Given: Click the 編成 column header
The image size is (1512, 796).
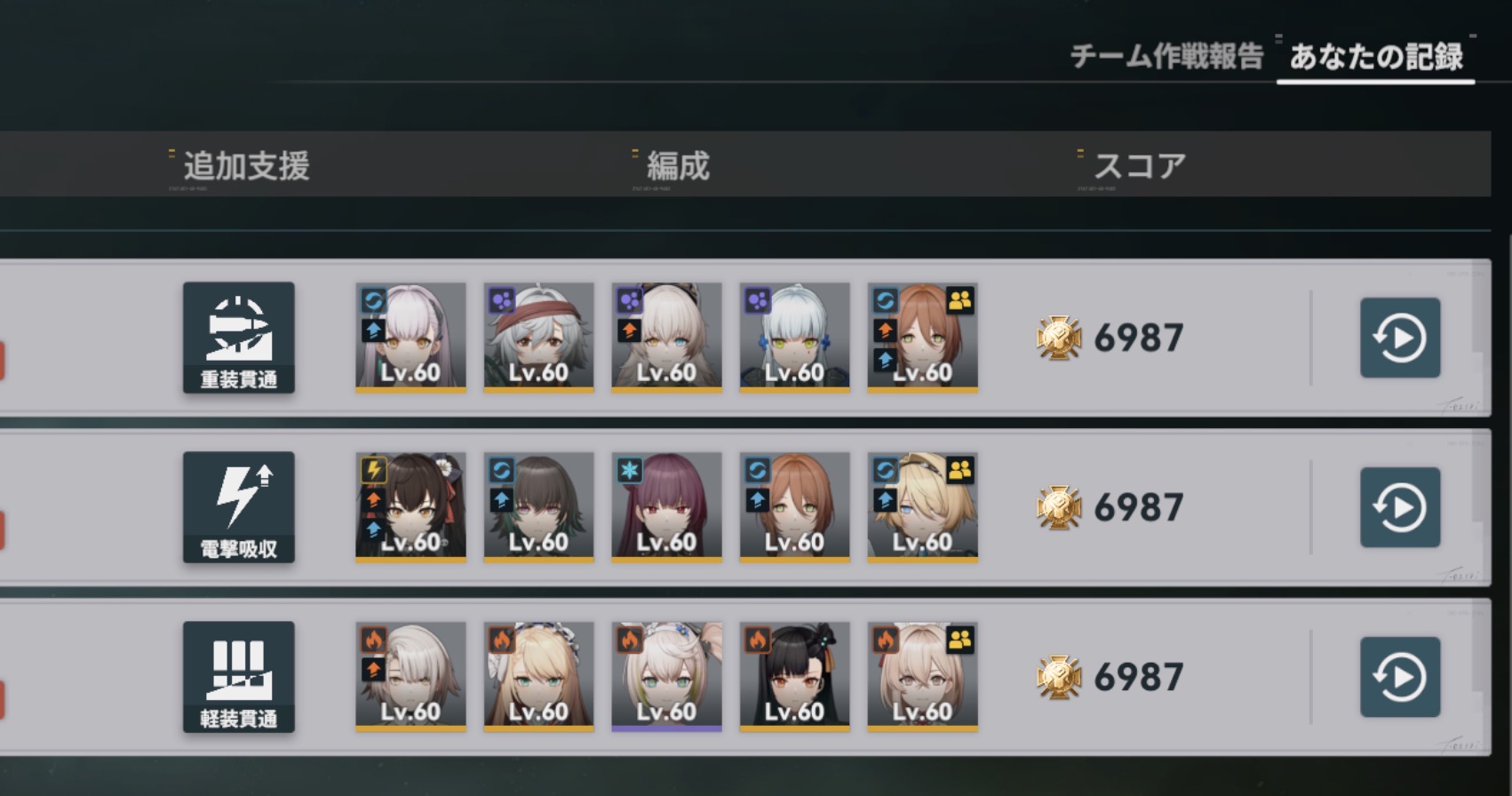Looking at the screenshot, I should tap(678, 166).
